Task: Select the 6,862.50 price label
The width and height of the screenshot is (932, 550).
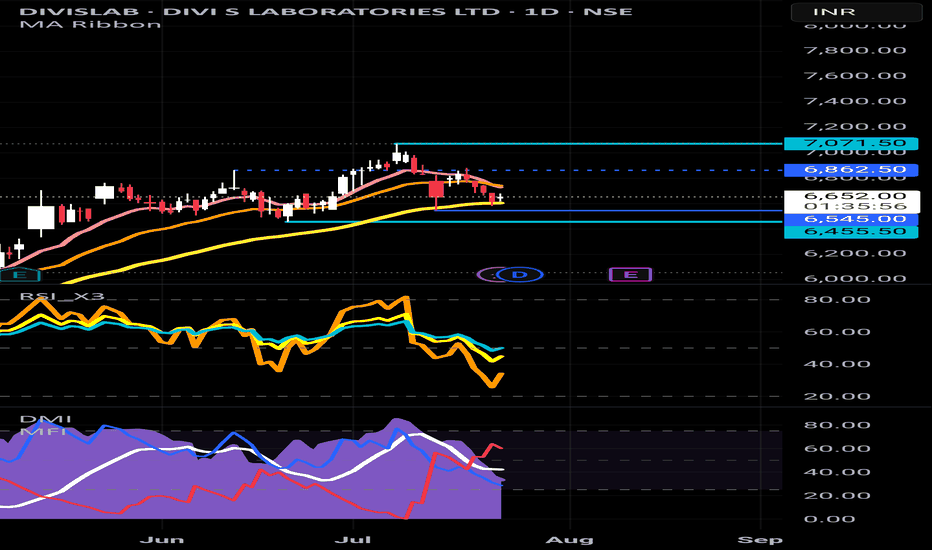Action: (x=851, y=170)
